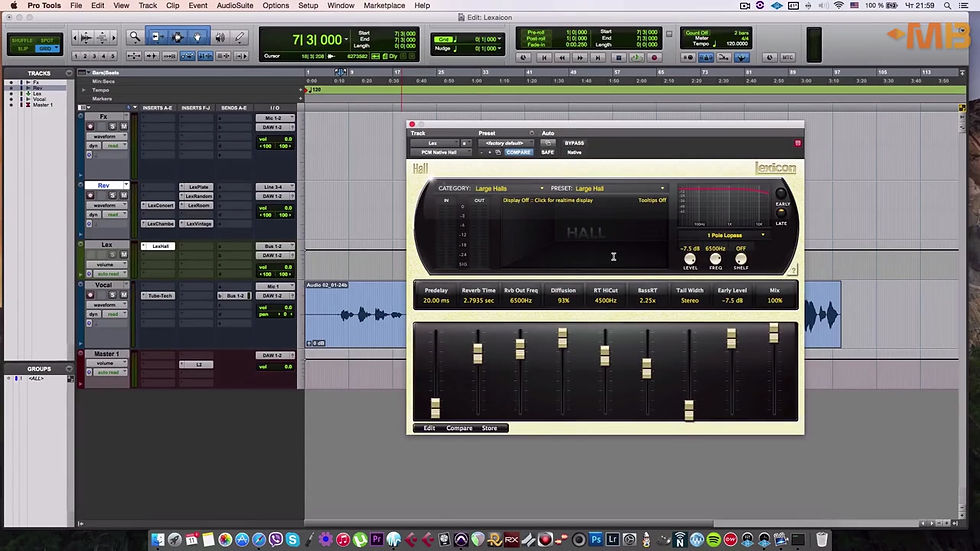Open Rev track input Line 3-4 selector
Screen dimensions: 980x551
[275, 187]
